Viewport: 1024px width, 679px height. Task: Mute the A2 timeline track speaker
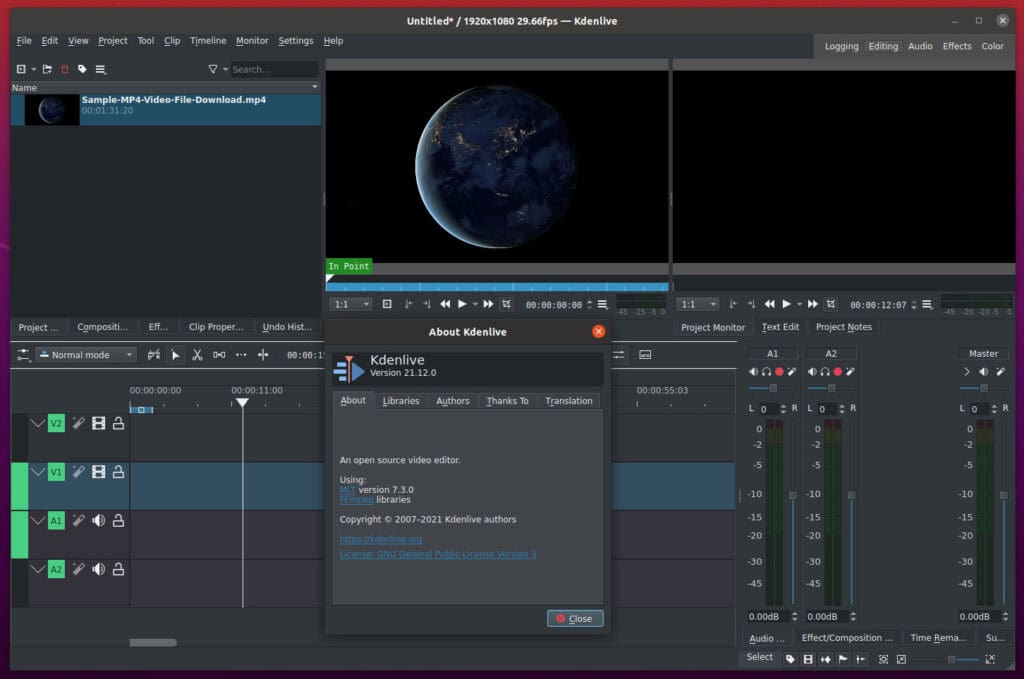pyautogui.click(x=99, y=569)
